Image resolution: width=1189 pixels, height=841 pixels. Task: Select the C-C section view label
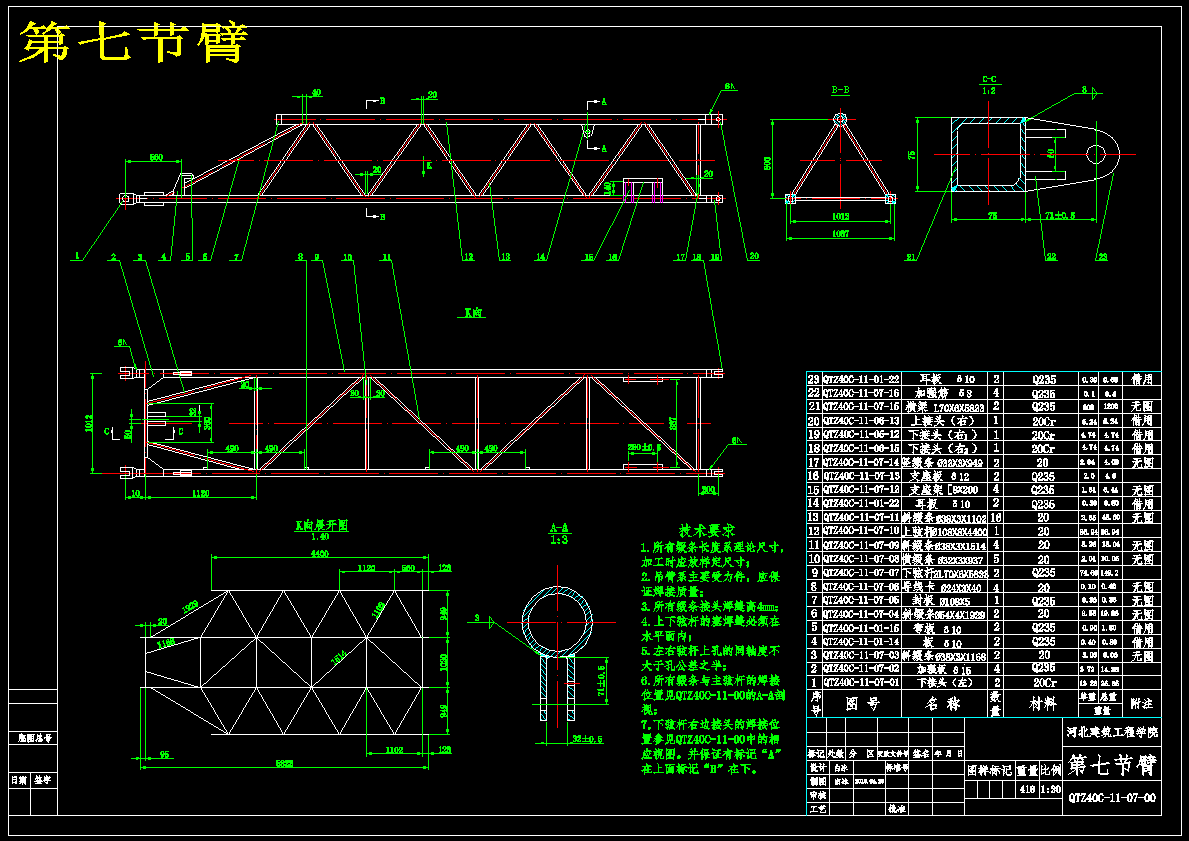[x=990, y=79]
